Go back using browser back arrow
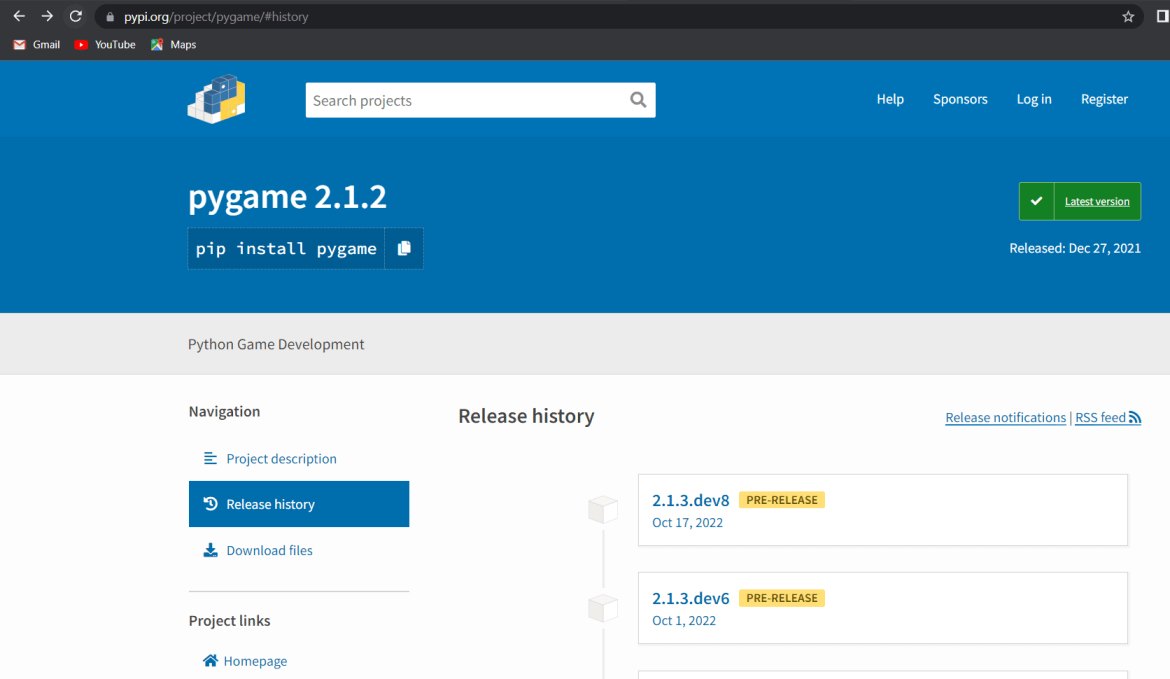 (x=19, y=16)
